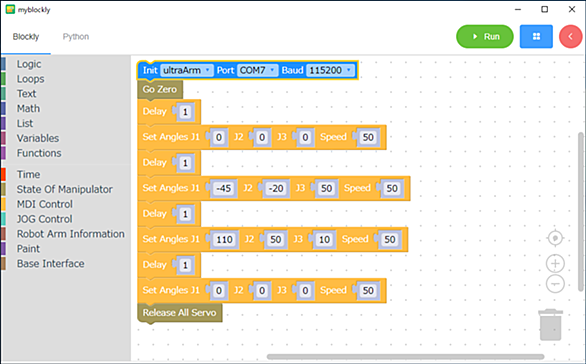Edit J2 value 50 in the 110 row
Screen dimensions: 586x364
click(275, 240)
